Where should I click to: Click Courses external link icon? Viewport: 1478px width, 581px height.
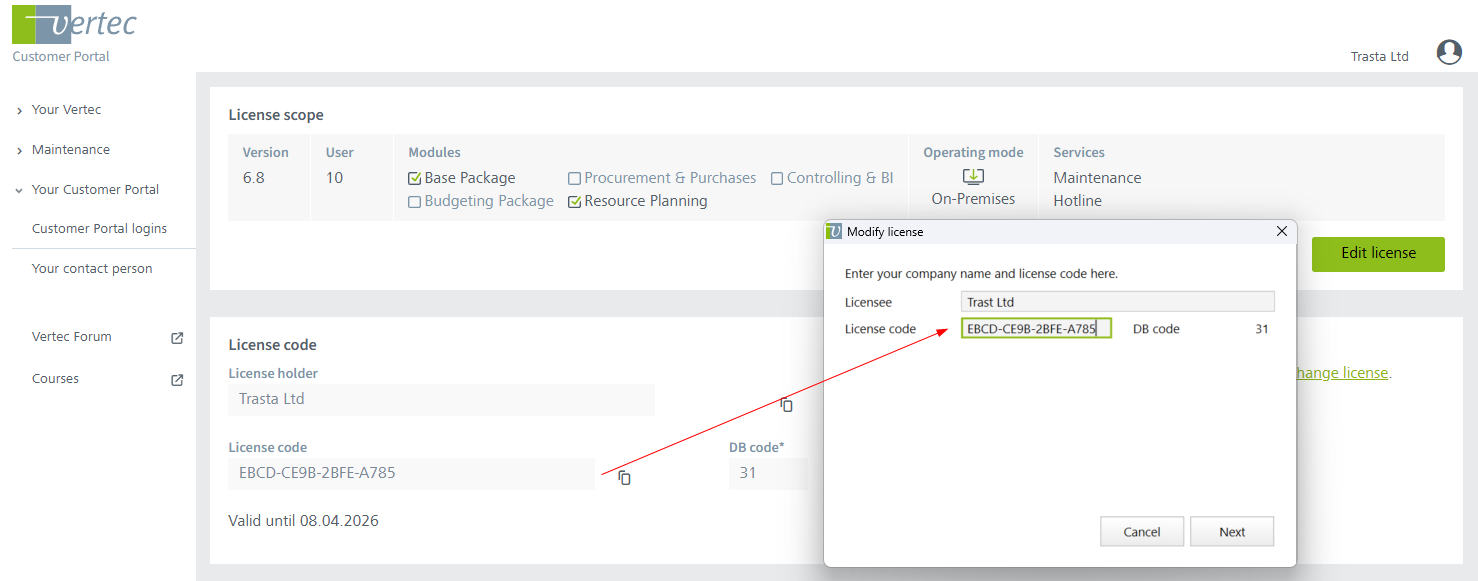(177, 380)
